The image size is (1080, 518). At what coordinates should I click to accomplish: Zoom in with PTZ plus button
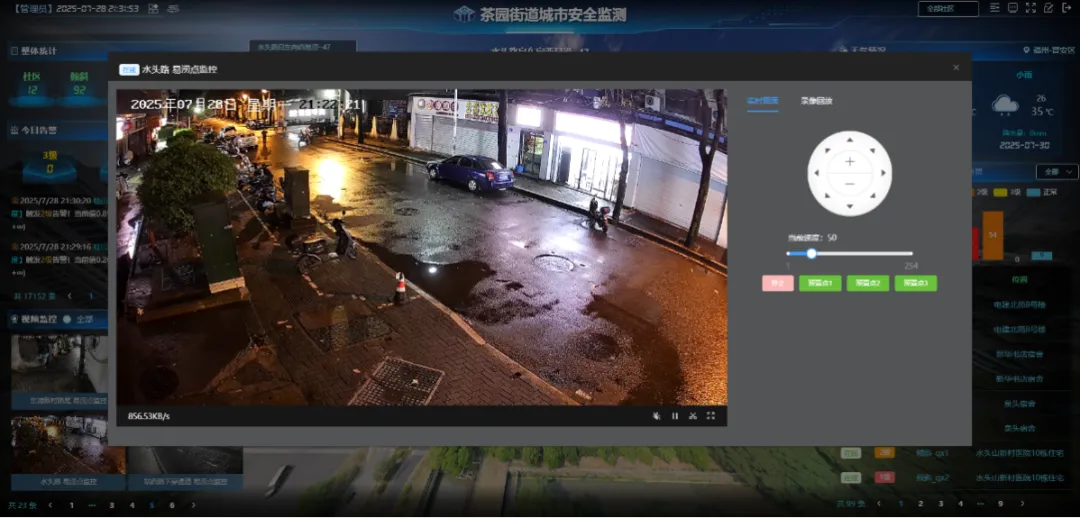pyautogui.click(x=850, y=161)
